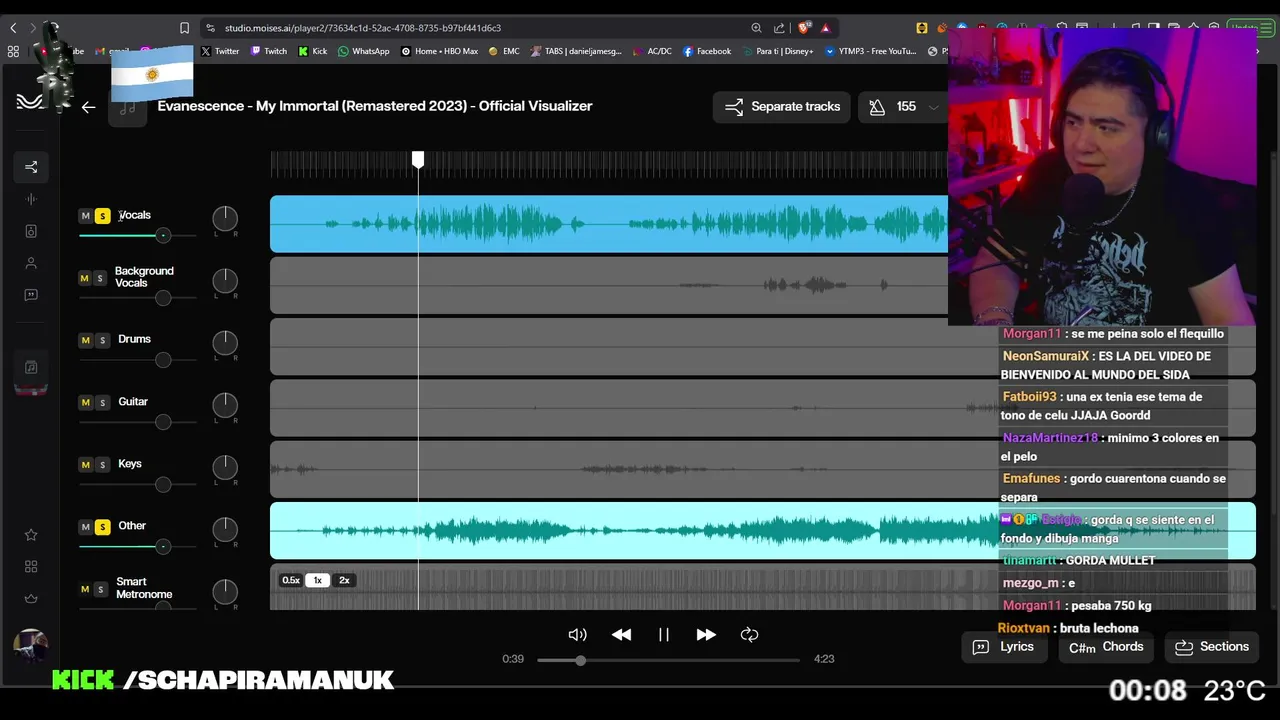1280x720 pixels.
Task: Click the playhead marker on the timeline ruler
Action: click(x=418, y=160)
